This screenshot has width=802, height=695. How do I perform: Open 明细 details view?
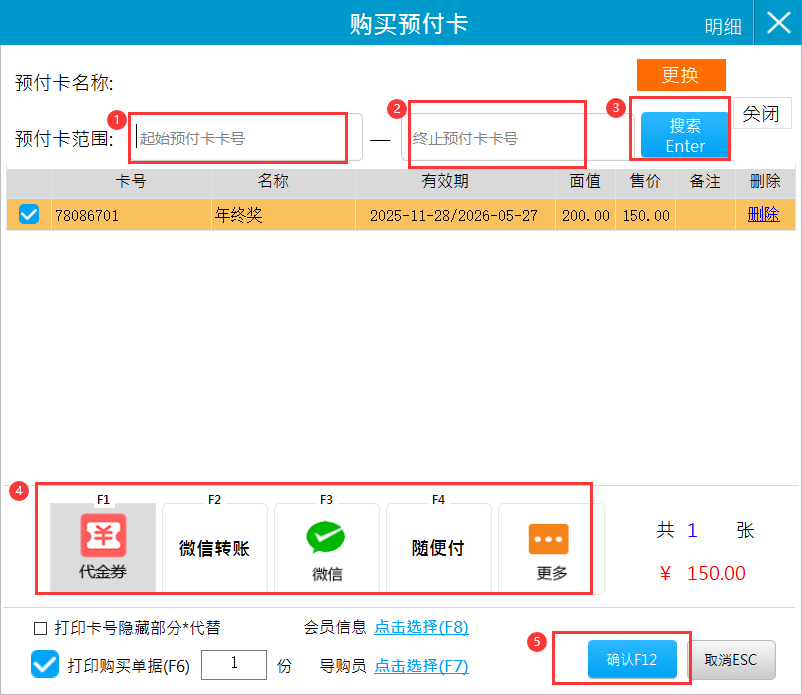(722, 27)
